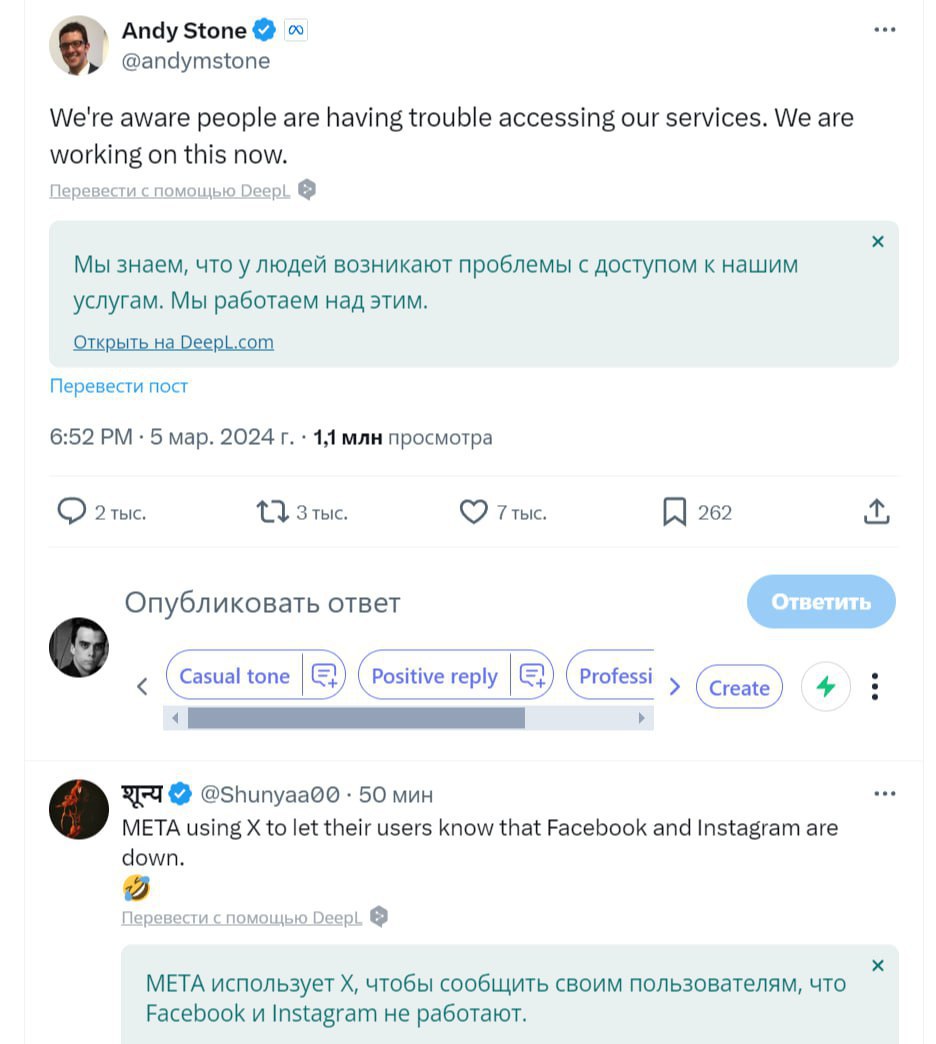Screen dimensions: 936x1044
Task: Click the repost arrows icon
Action: [271, 513]
